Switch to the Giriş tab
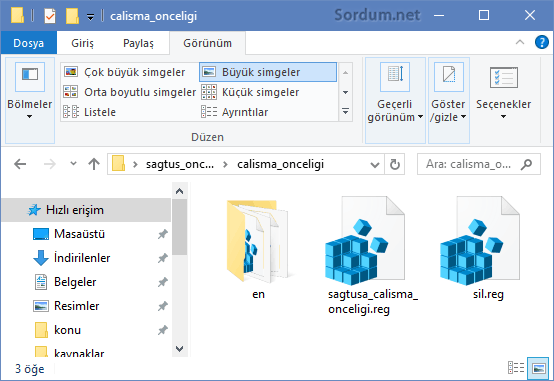Image resolution: width=554 pixels, height=381 pixels. click(82, 43)
